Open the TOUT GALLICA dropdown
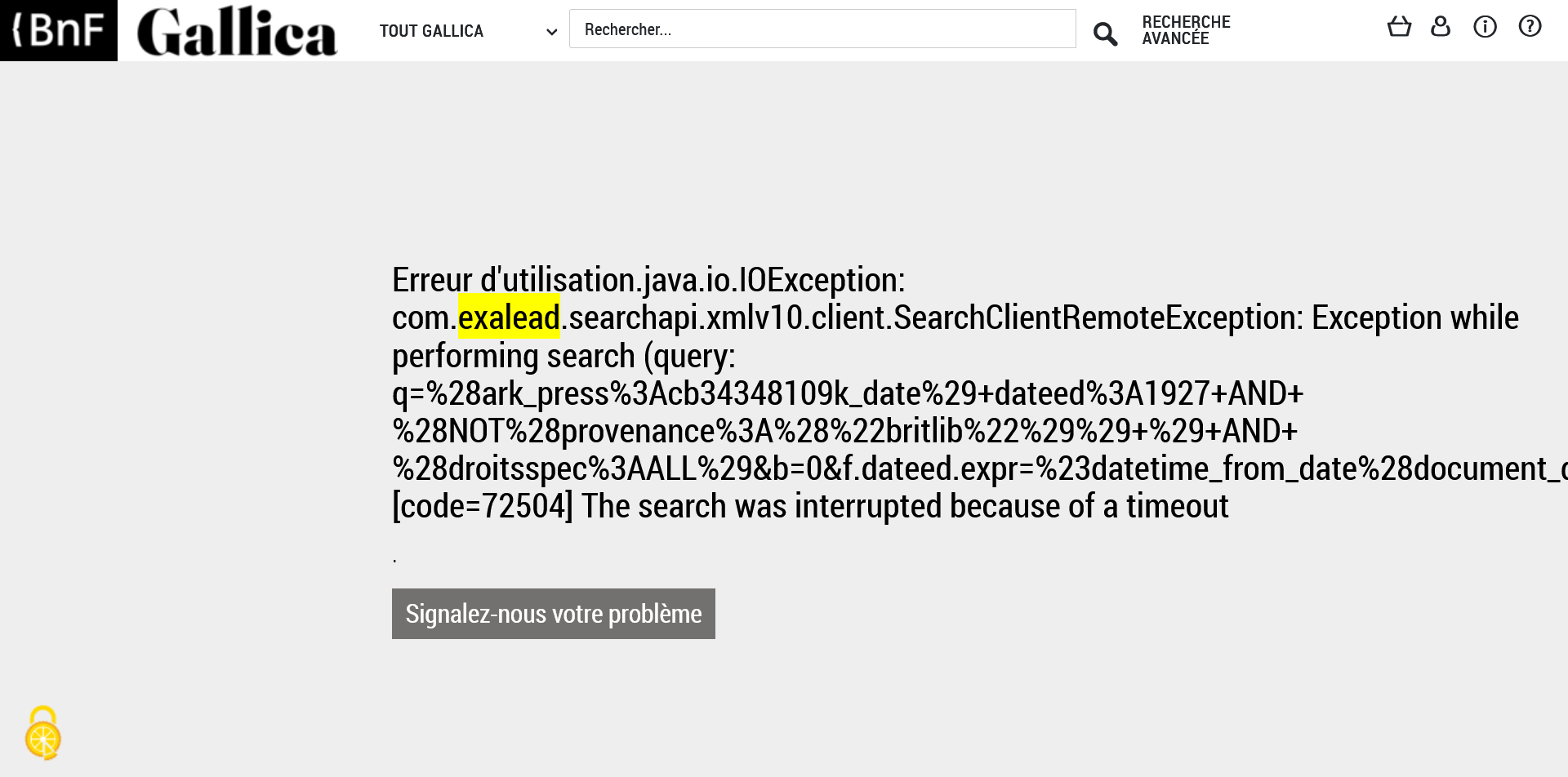Viewport: 1568px width, 777px height. [x=431, y=31]
